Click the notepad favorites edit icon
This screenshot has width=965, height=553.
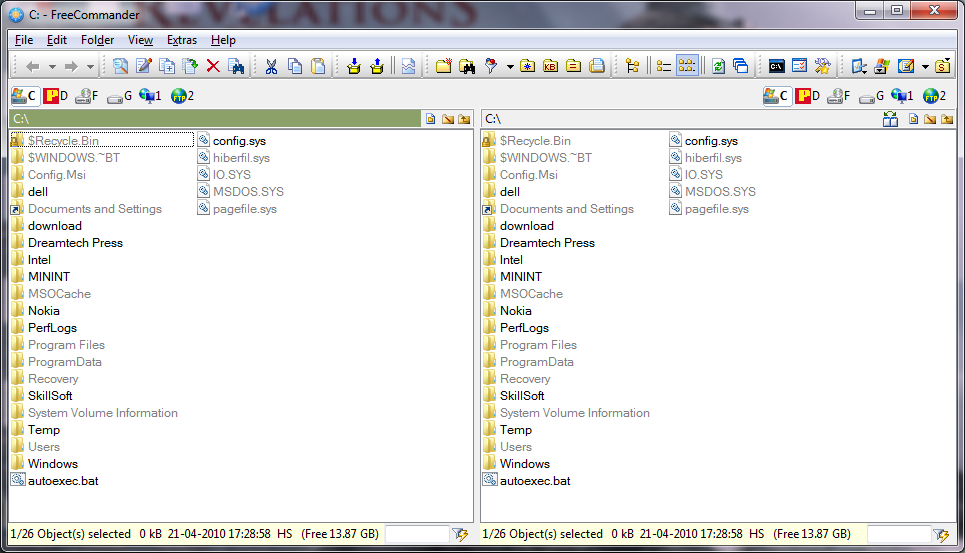905,66
